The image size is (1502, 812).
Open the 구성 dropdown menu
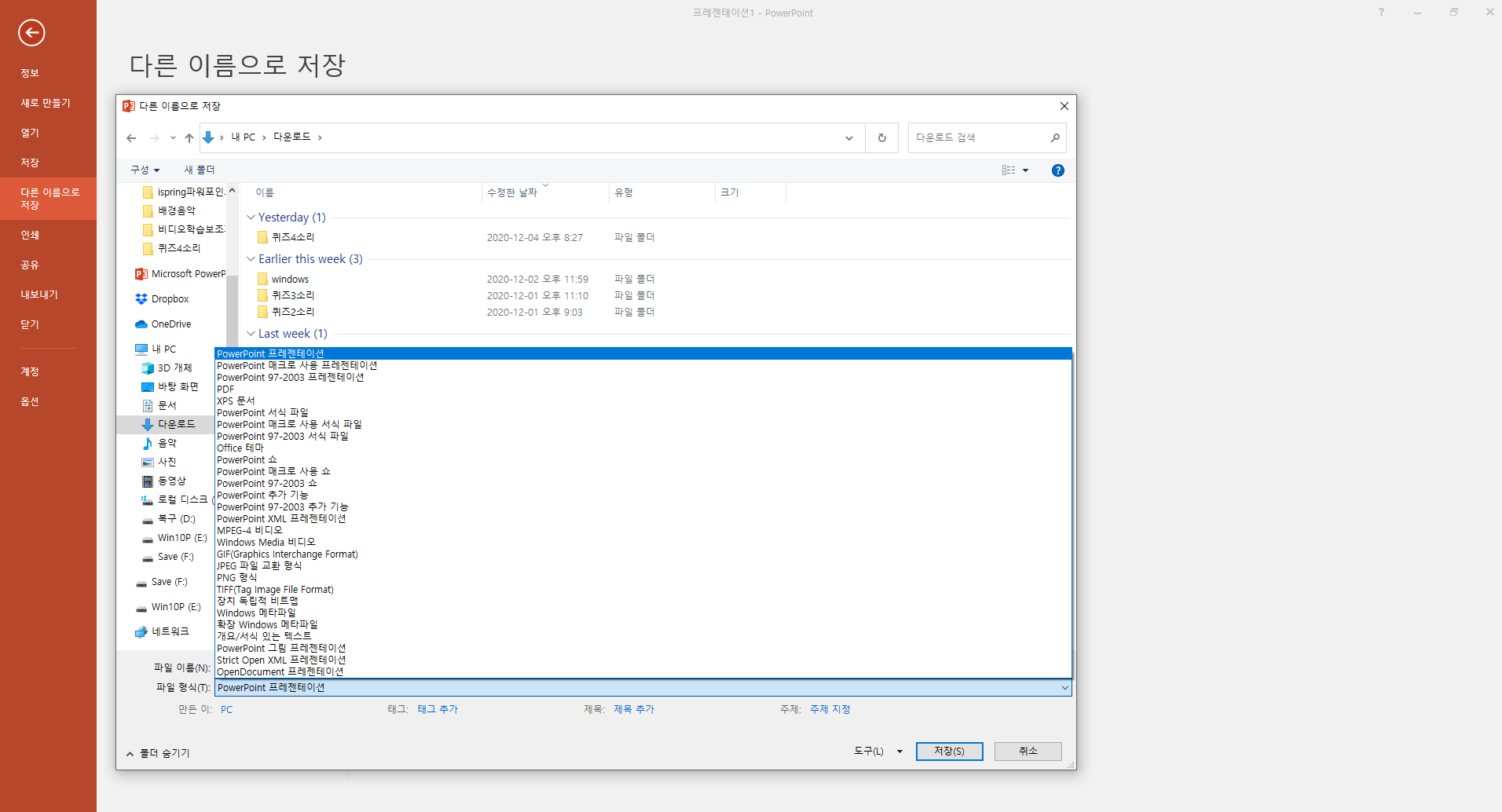tap(145, 170)
